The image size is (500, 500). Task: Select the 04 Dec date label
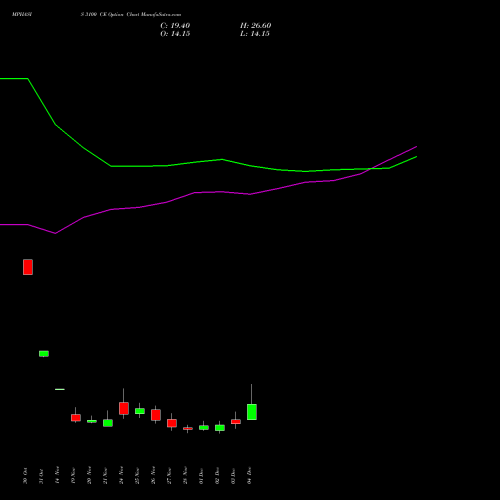click(249, 476)
